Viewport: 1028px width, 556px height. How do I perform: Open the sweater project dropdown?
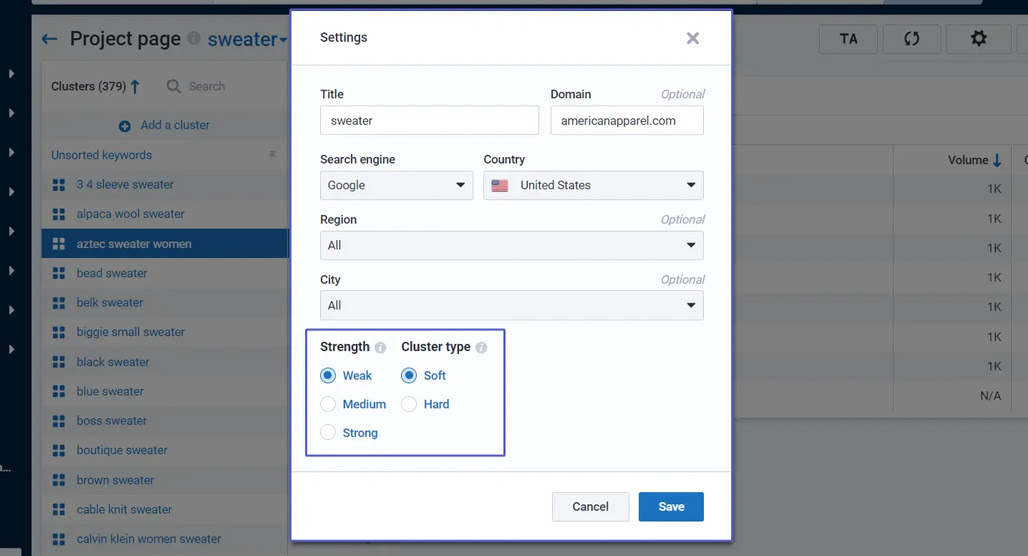click(247, 39)
